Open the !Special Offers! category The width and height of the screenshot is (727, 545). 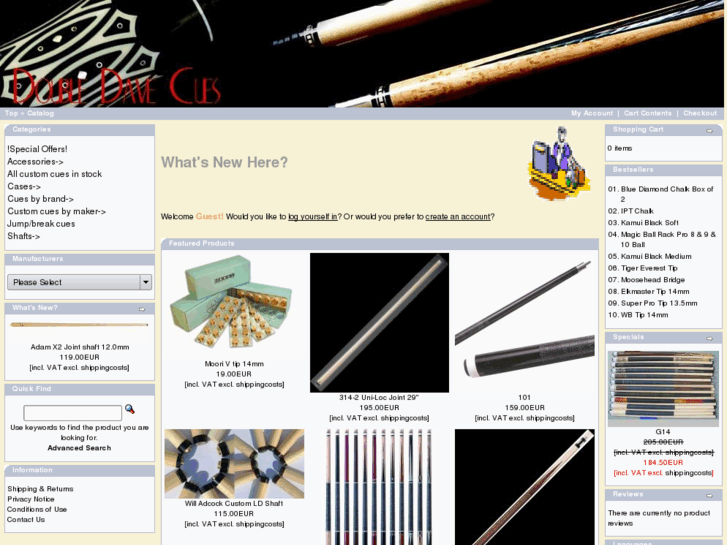coord(37,149)
